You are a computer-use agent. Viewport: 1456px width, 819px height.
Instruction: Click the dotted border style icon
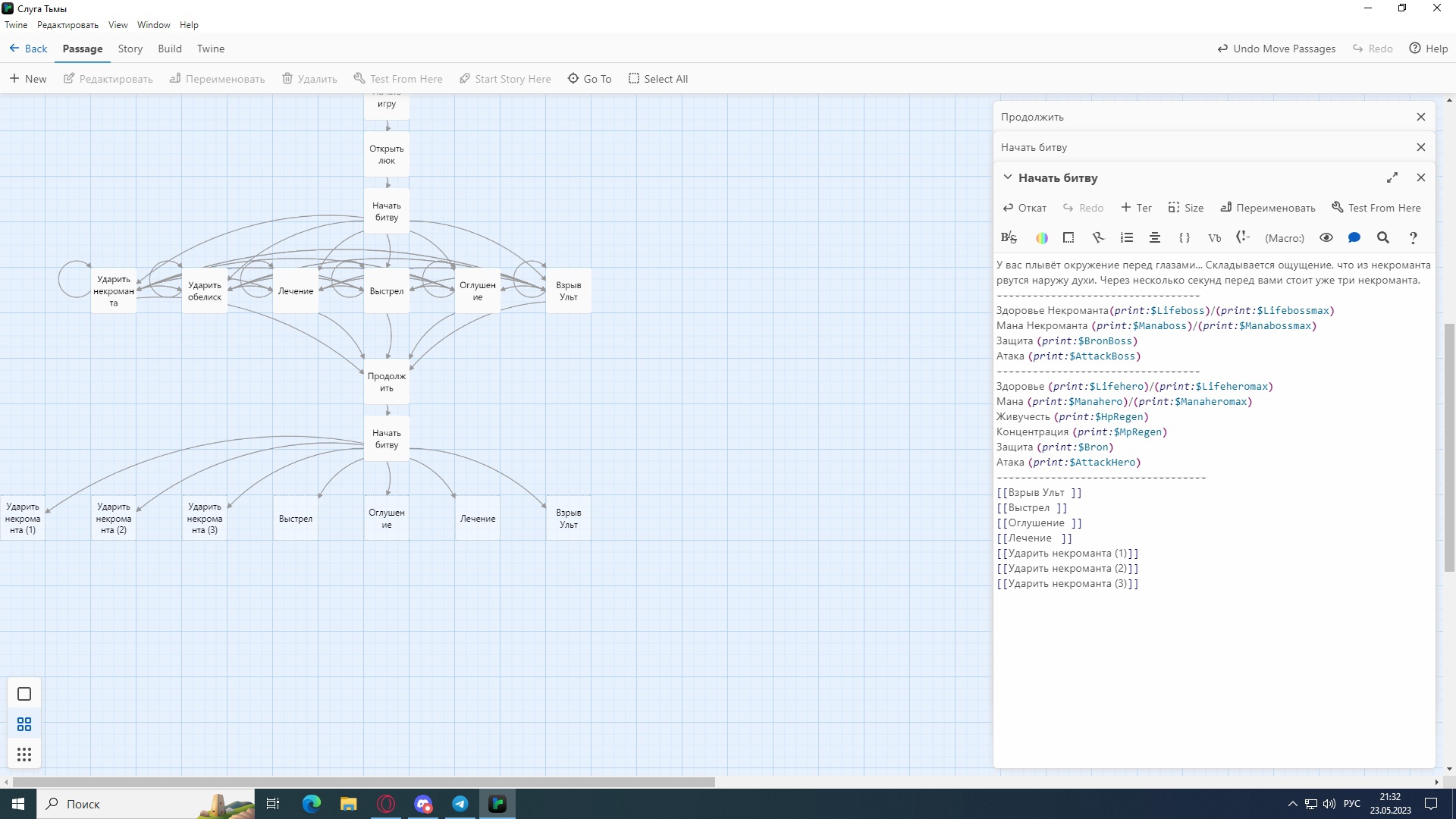pos(1068,238)
